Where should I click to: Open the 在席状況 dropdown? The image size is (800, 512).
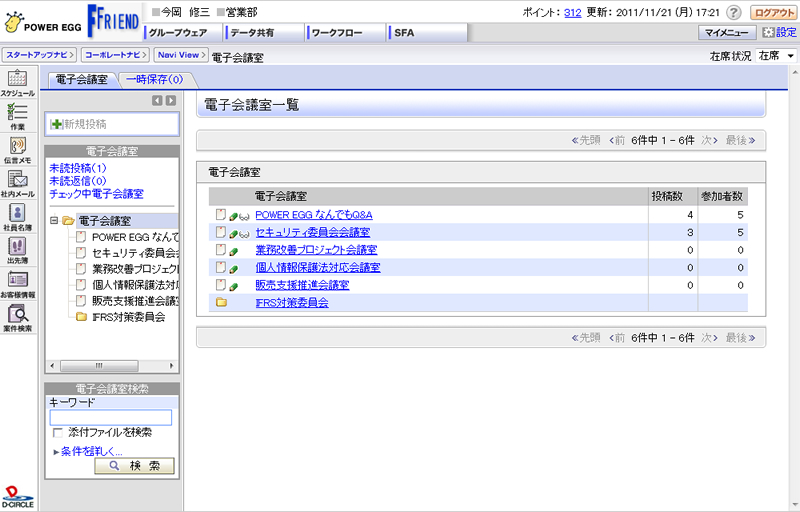pyautogui.click(x=776, y=56)
